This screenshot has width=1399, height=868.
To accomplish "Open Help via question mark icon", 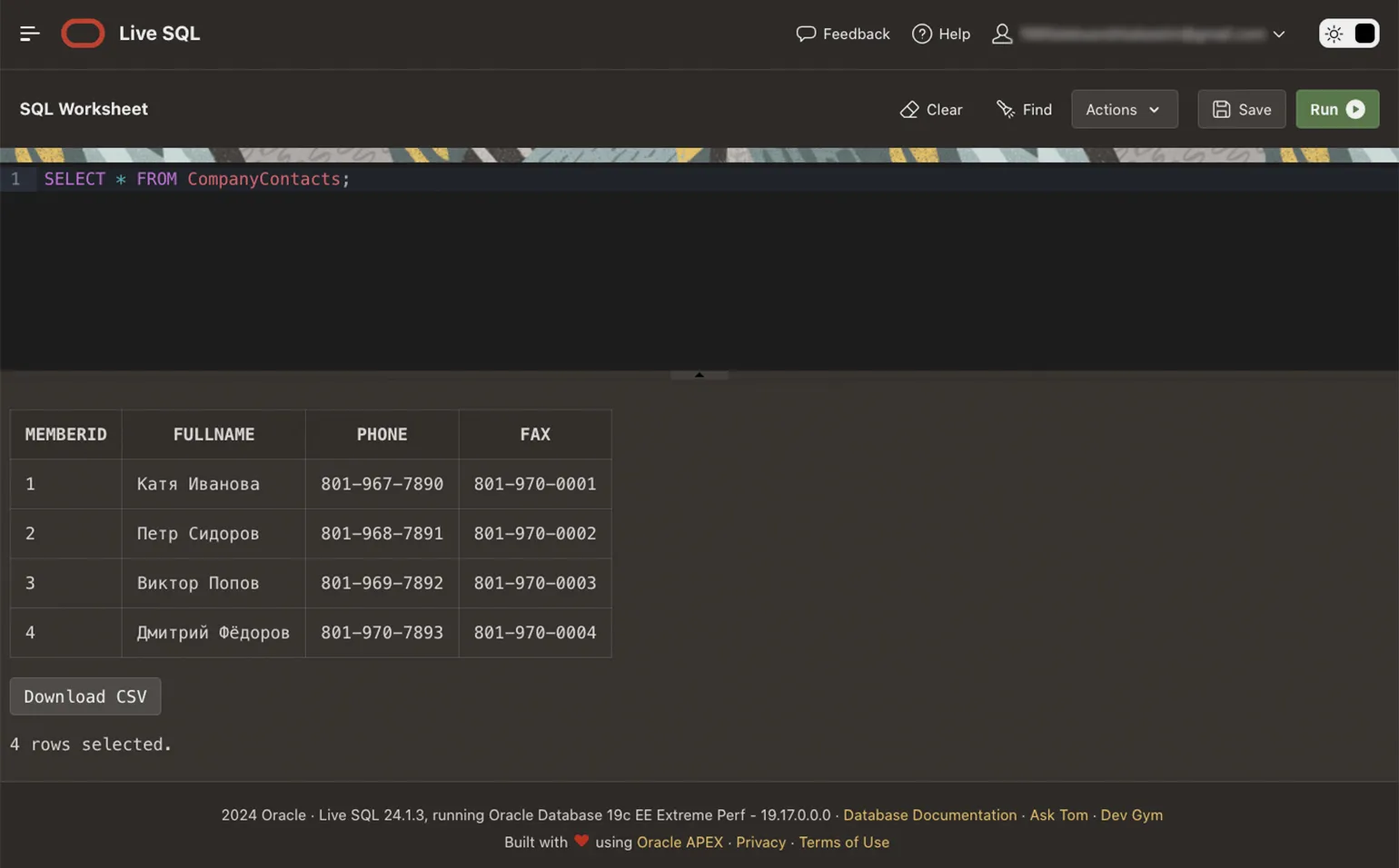I will [921, 34].
